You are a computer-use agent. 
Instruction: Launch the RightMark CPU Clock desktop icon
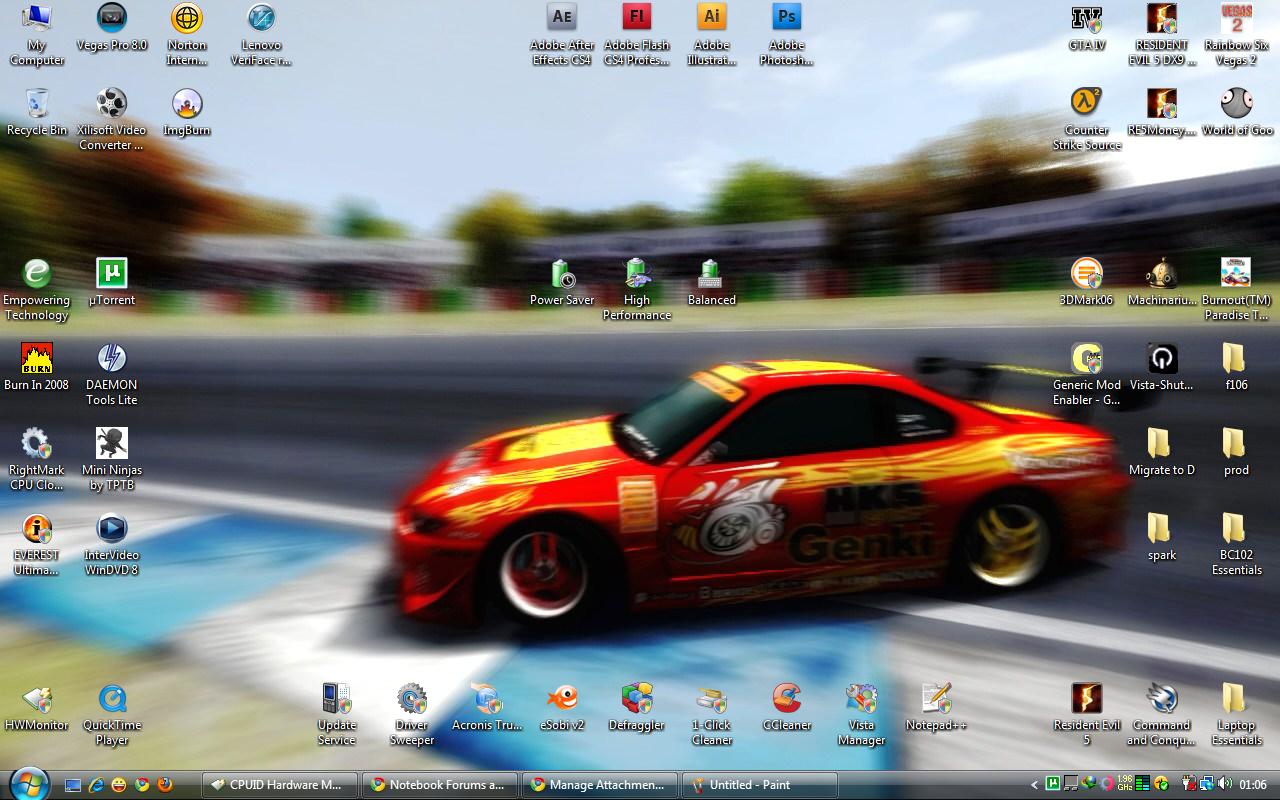click(37, 459)
